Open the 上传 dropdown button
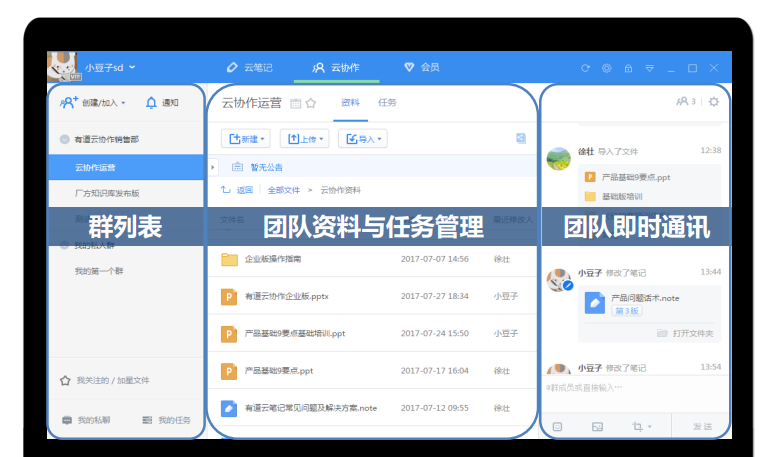Screen dimensions: 773x457 click(305, 139)
